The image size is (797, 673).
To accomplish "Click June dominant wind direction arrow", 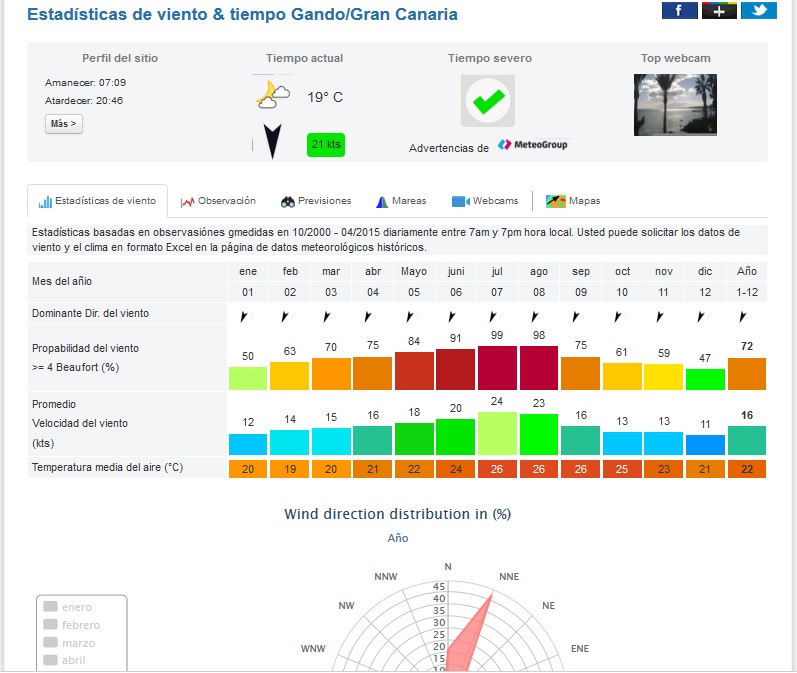I will point(451,317).
